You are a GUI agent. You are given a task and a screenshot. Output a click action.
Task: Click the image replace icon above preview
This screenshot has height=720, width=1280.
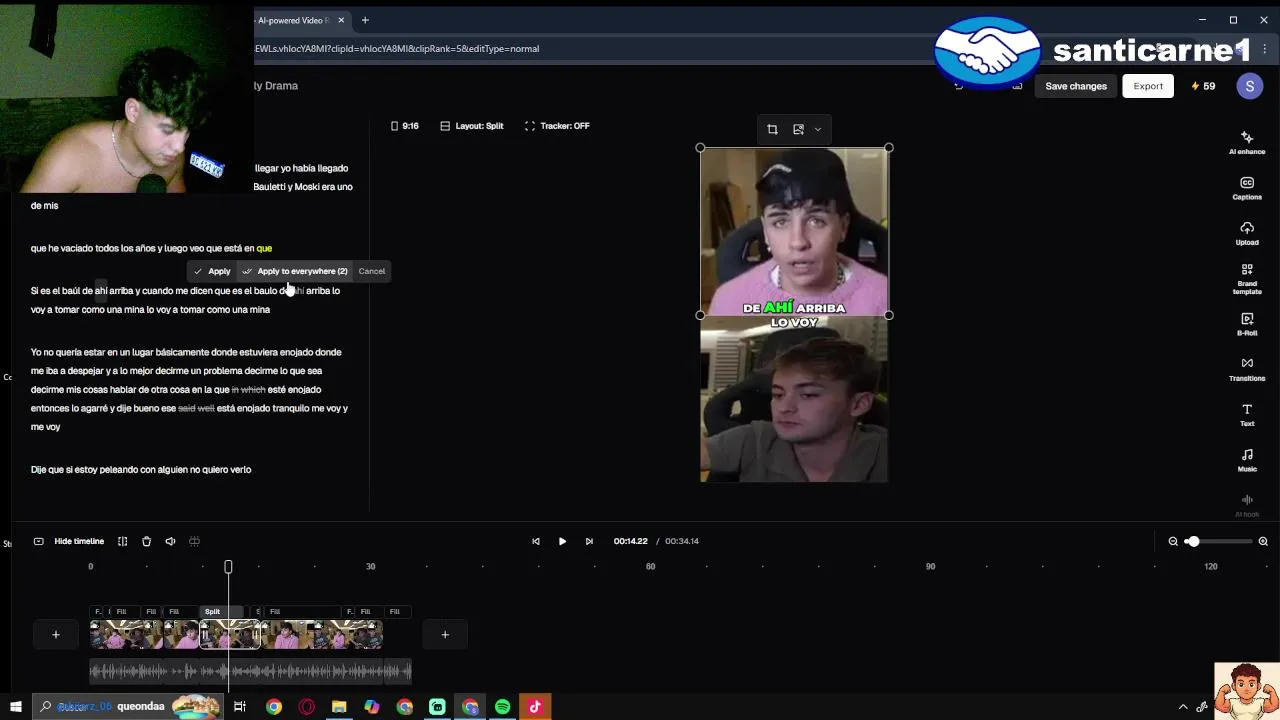(x=798, y=129)
